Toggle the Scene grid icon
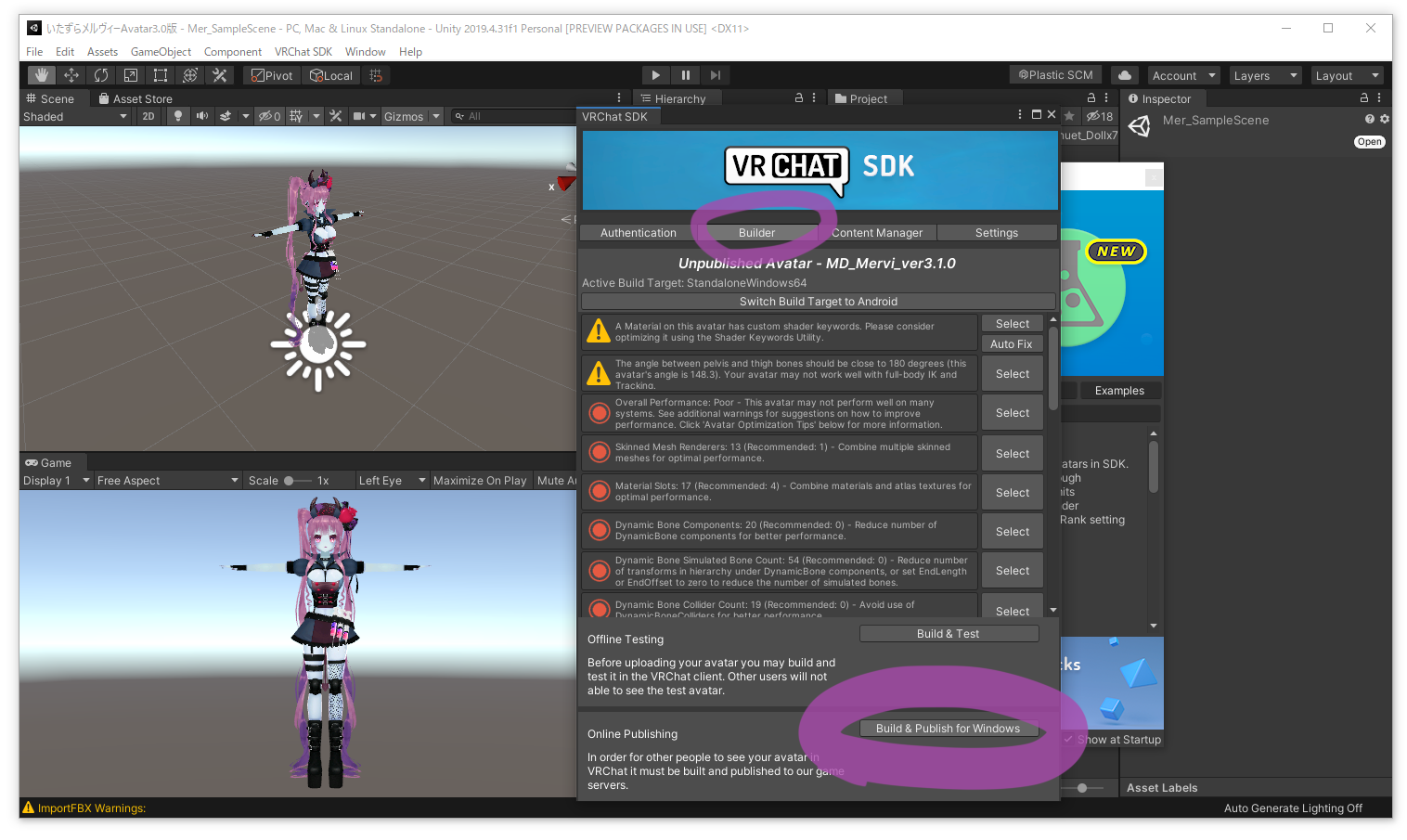Image resolution: width=1407 pixels, height=840 pixels. coord(296,116)
